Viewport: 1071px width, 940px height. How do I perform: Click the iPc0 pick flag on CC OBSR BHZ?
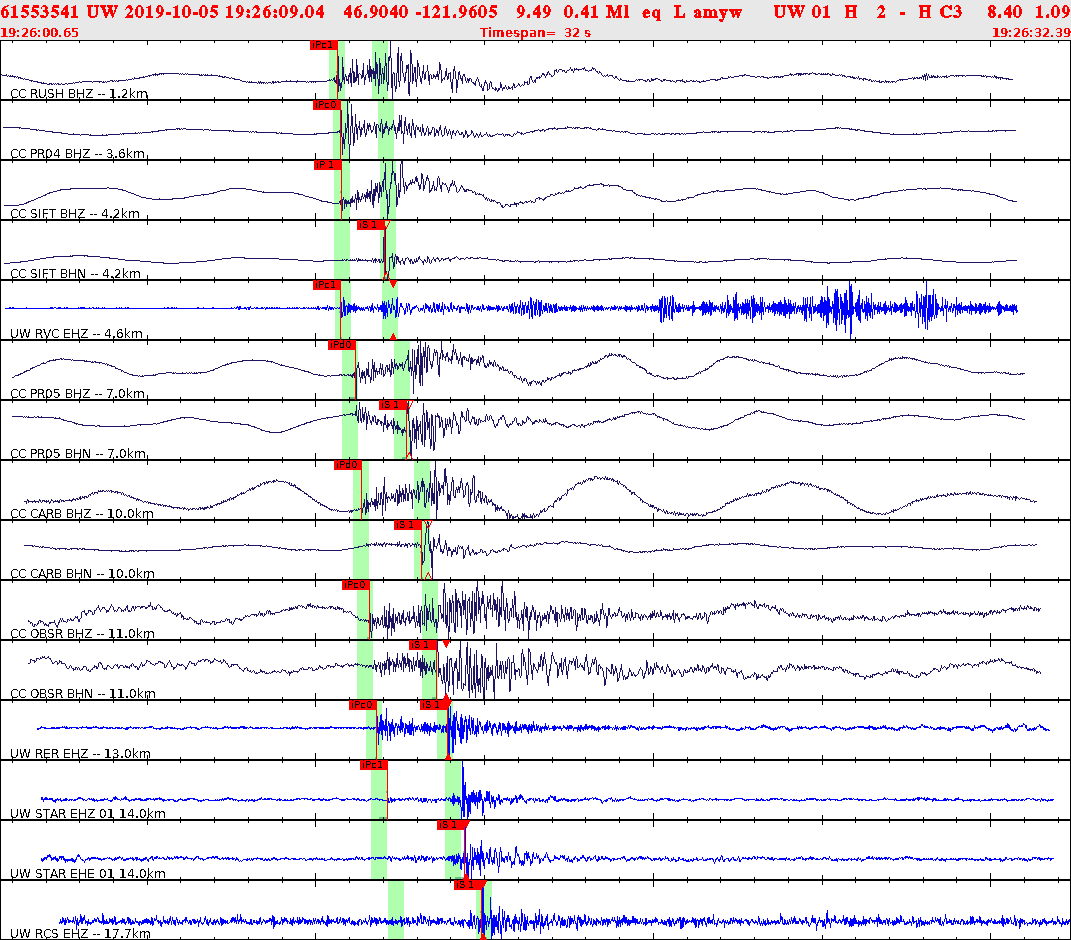click(x=355, y=585)
